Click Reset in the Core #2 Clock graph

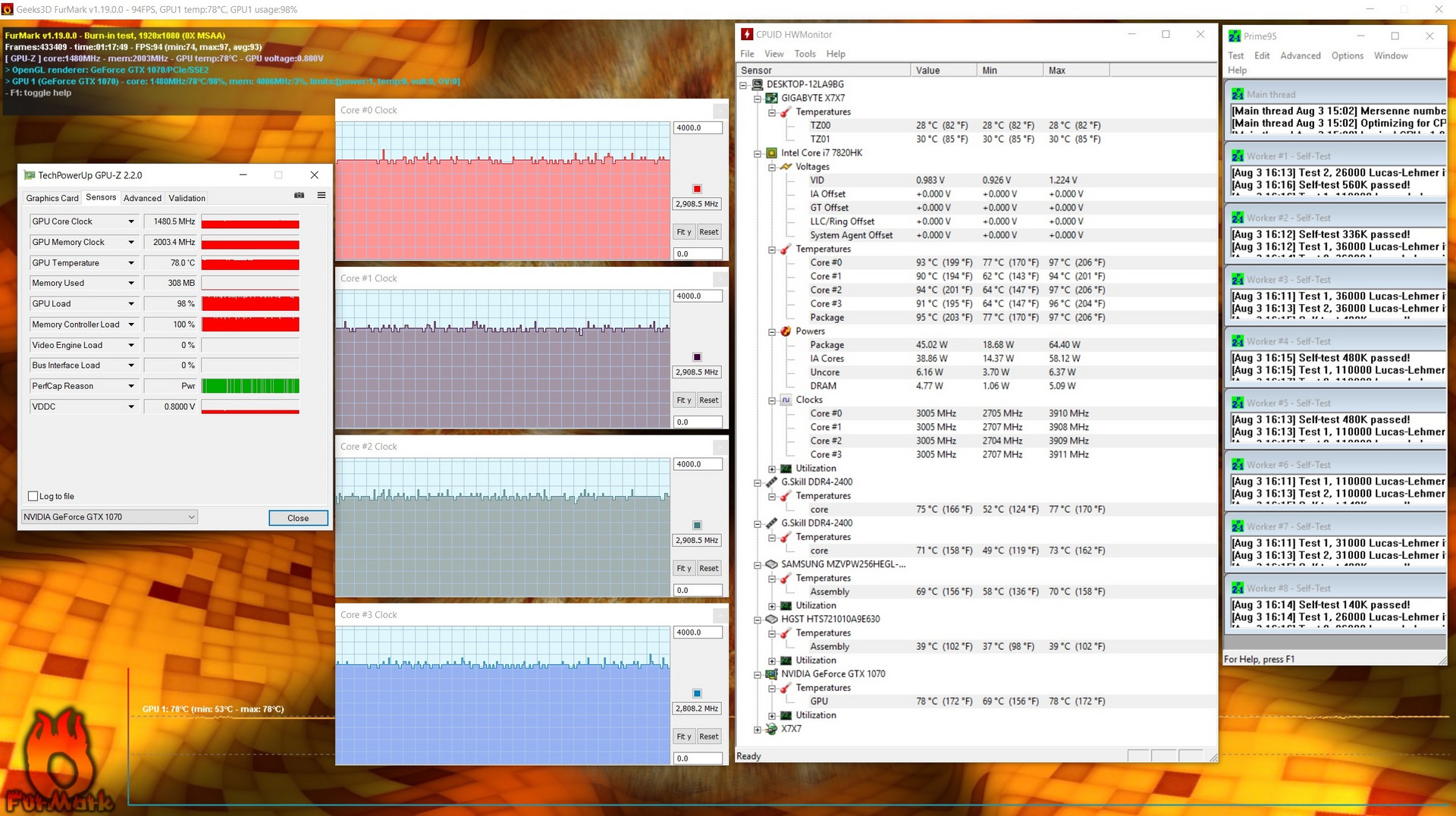point(708,569)
